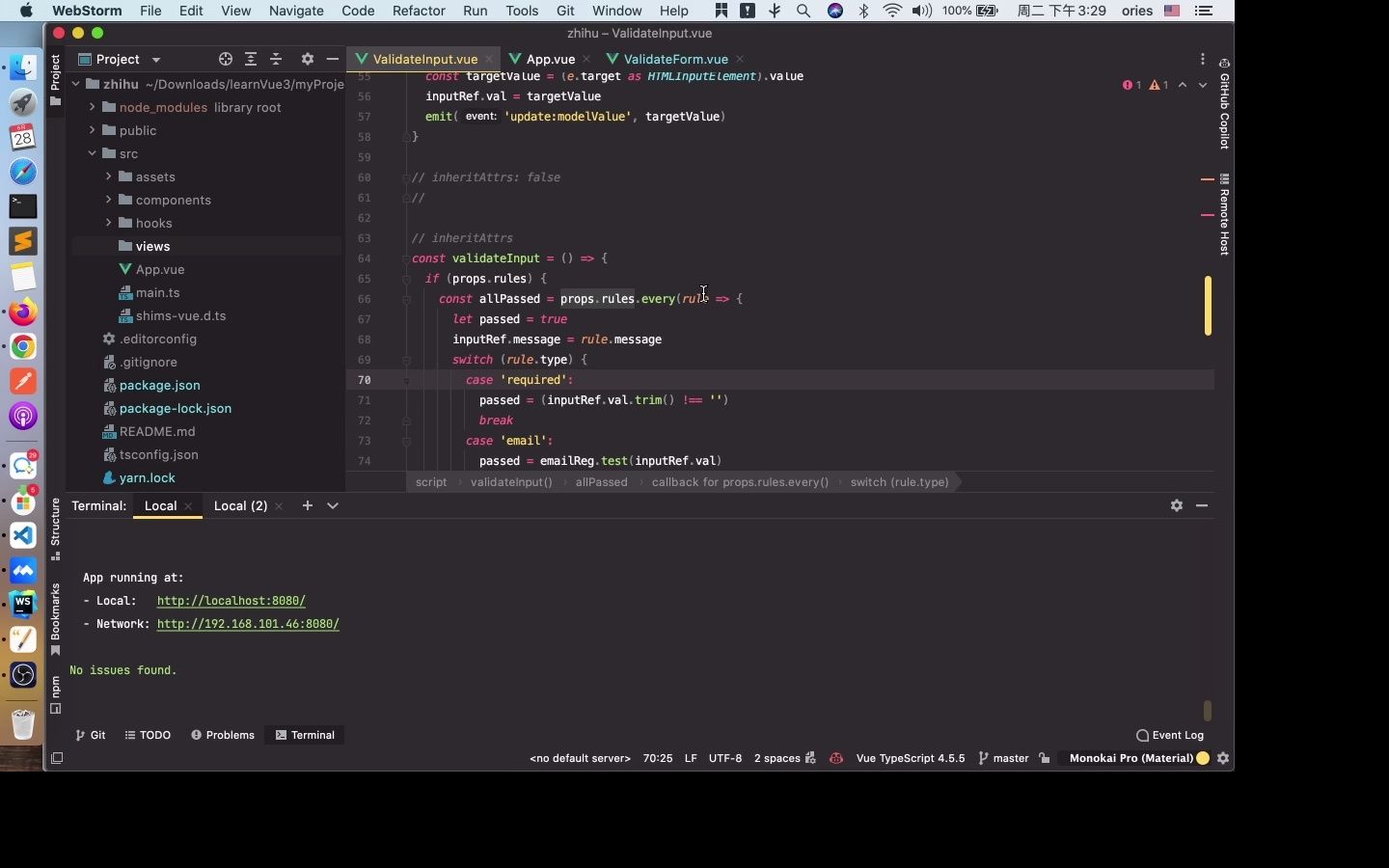Click the warning count indicator in editor
The image size is (1389, 868).
point(1159,85)
